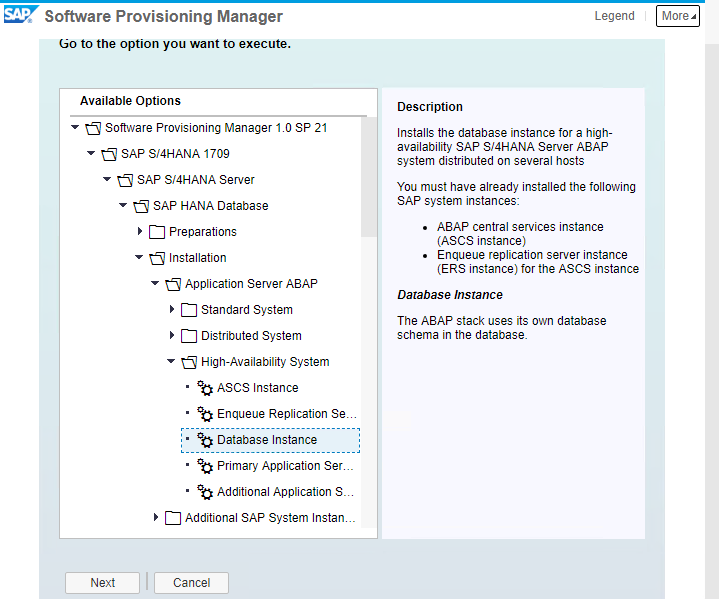Click gear icon of Additional Application Server option
The image size is (719, 599).
(205, 492)
